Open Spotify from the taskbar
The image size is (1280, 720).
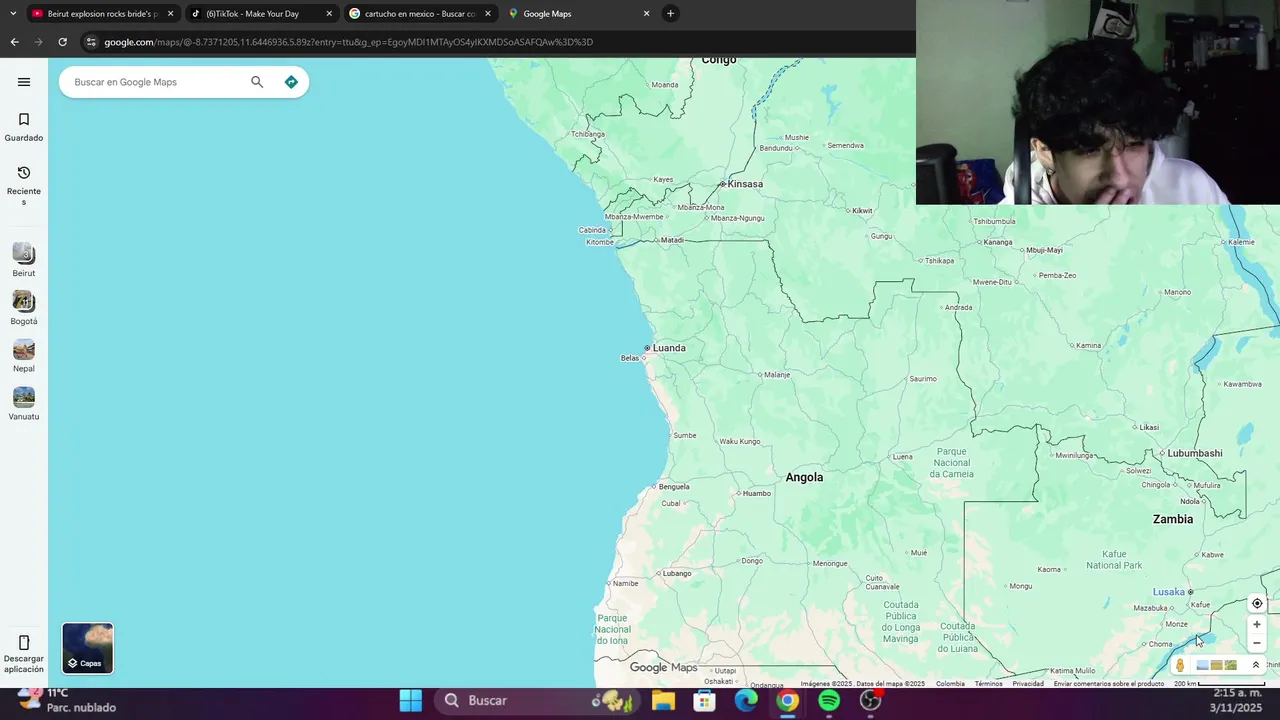point(829,700)
